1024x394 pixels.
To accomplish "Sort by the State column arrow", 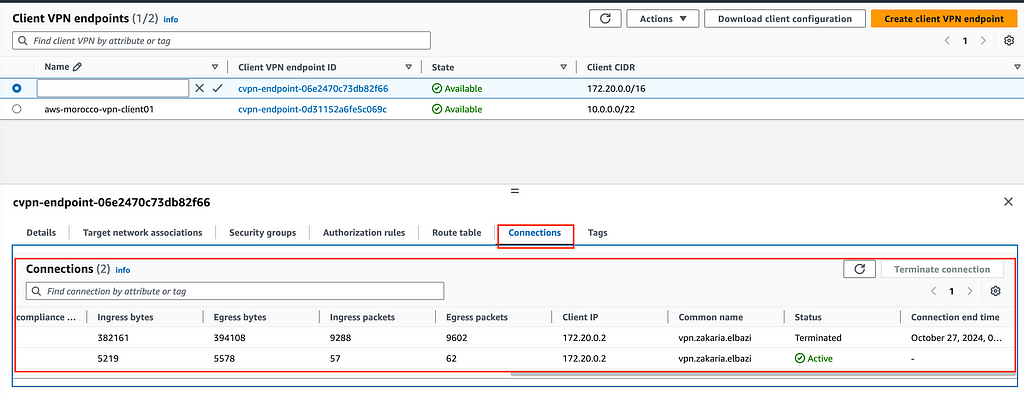I will [x=564, y=67].
